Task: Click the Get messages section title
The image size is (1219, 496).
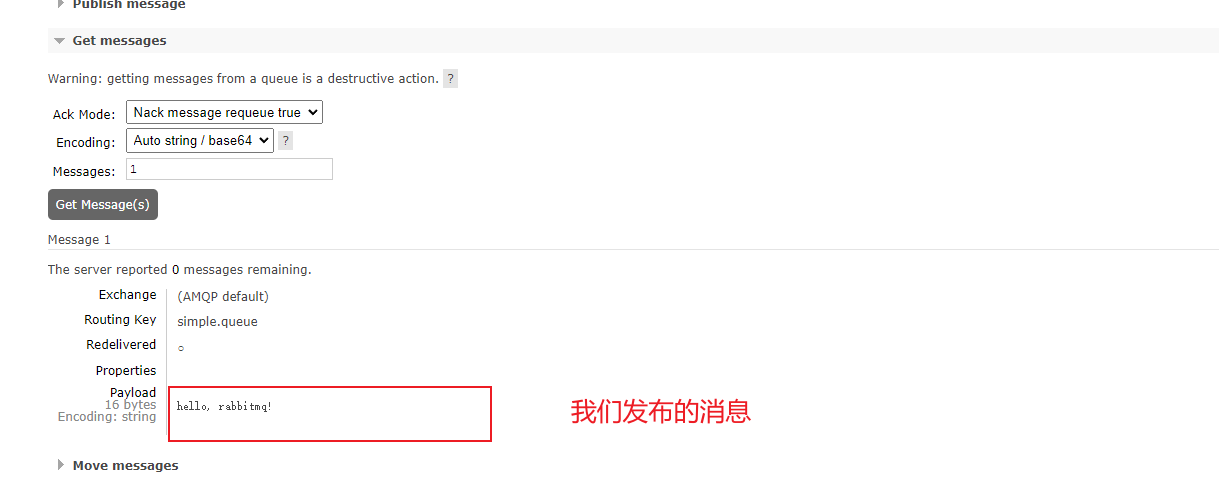Action: pos(119,41)
